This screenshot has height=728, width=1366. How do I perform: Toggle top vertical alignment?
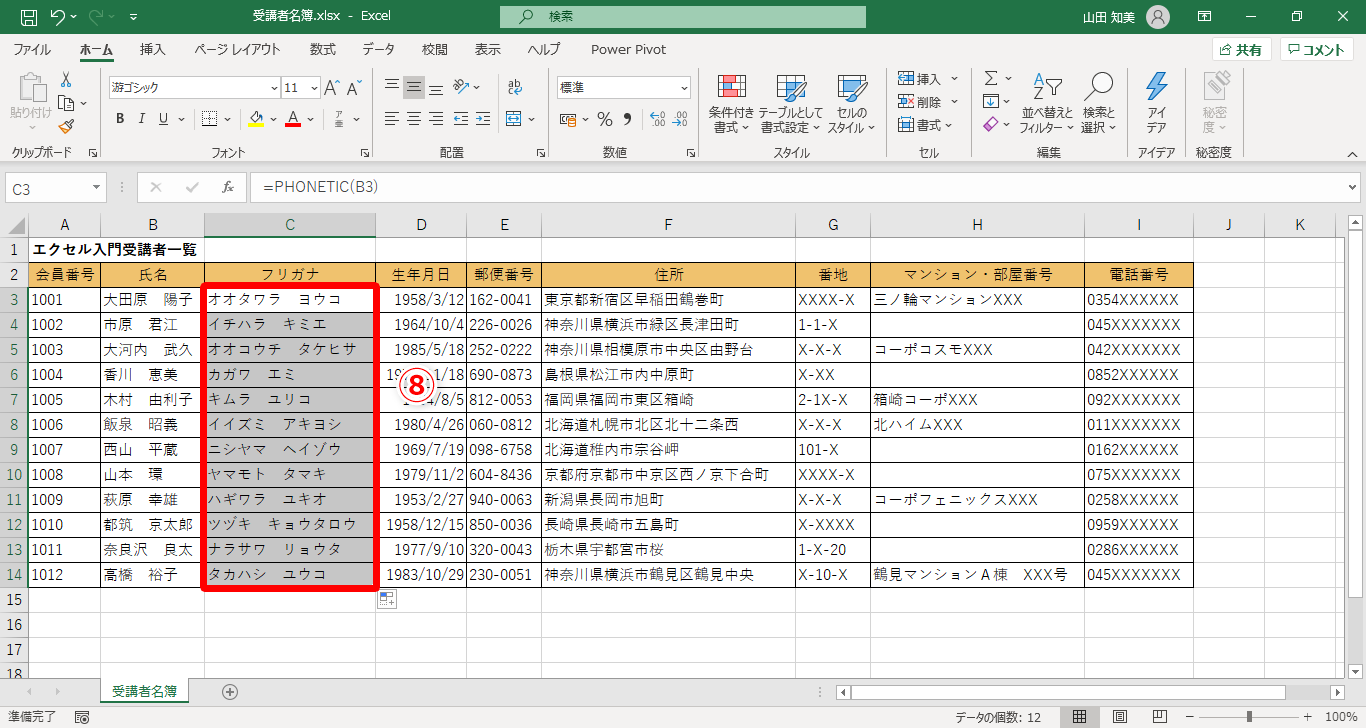[x=392, y=87]
